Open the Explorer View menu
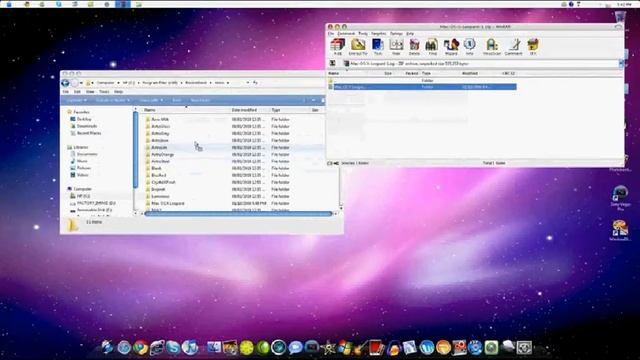This screenshot has width=640, height=360. (x=90, y=92)
